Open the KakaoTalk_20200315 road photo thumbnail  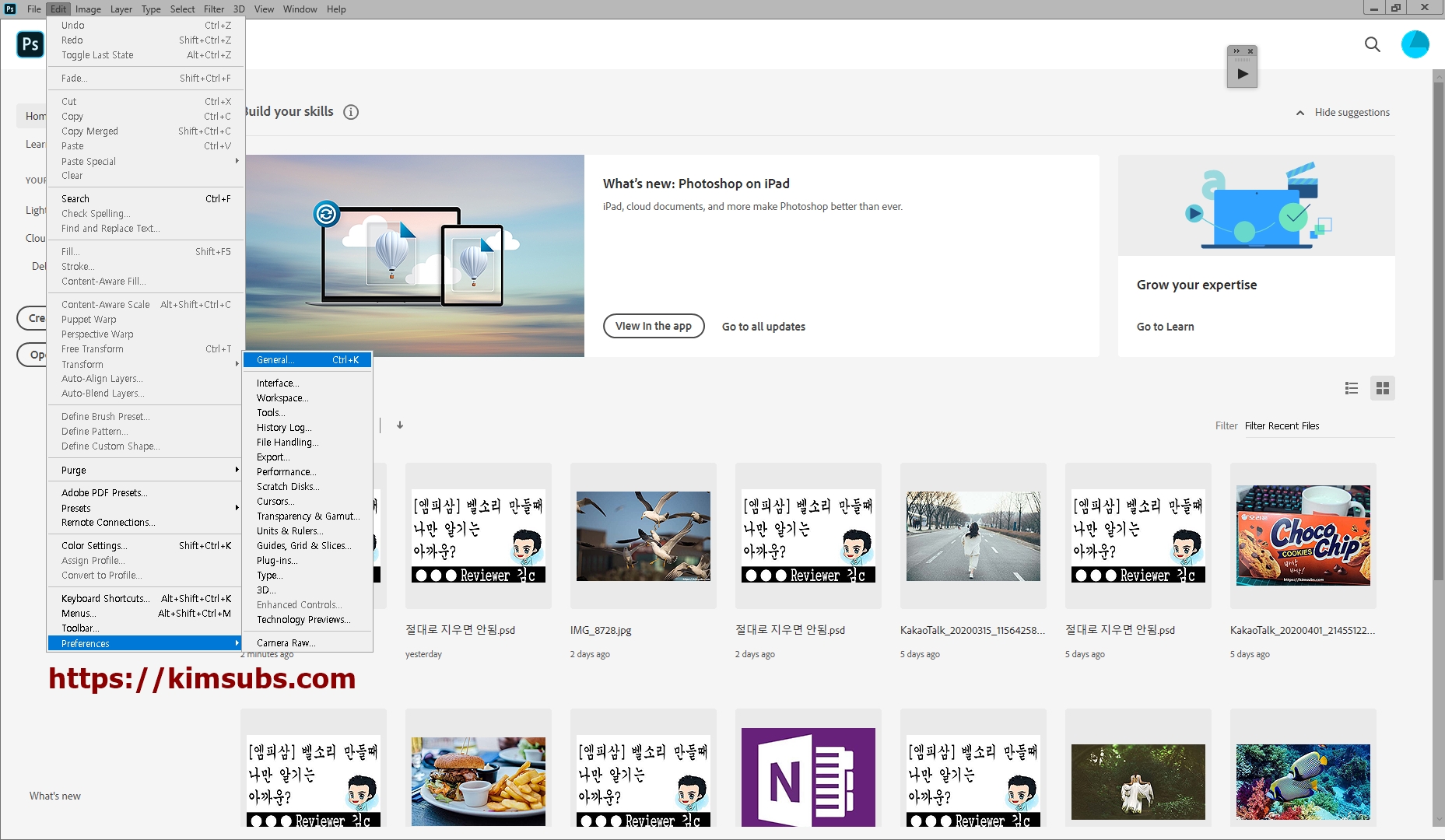click(x=973, y=536)
